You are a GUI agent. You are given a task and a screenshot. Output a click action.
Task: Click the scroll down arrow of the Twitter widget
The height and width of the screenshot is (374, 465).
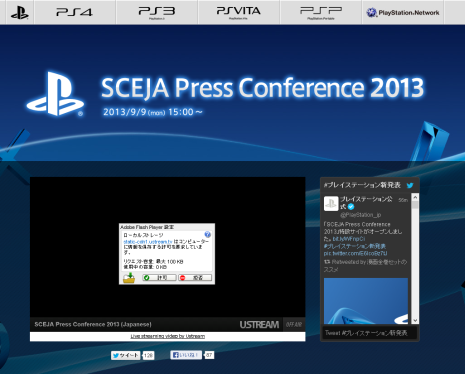415,320
